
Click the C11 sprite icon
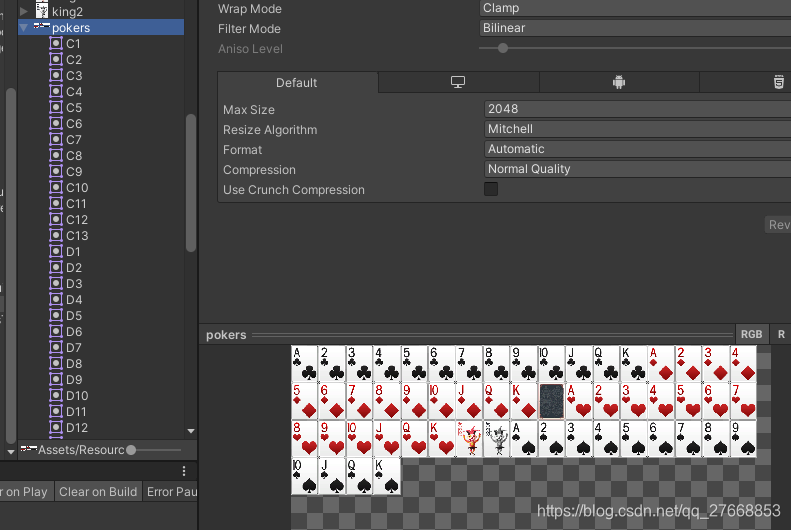(56, 203)
